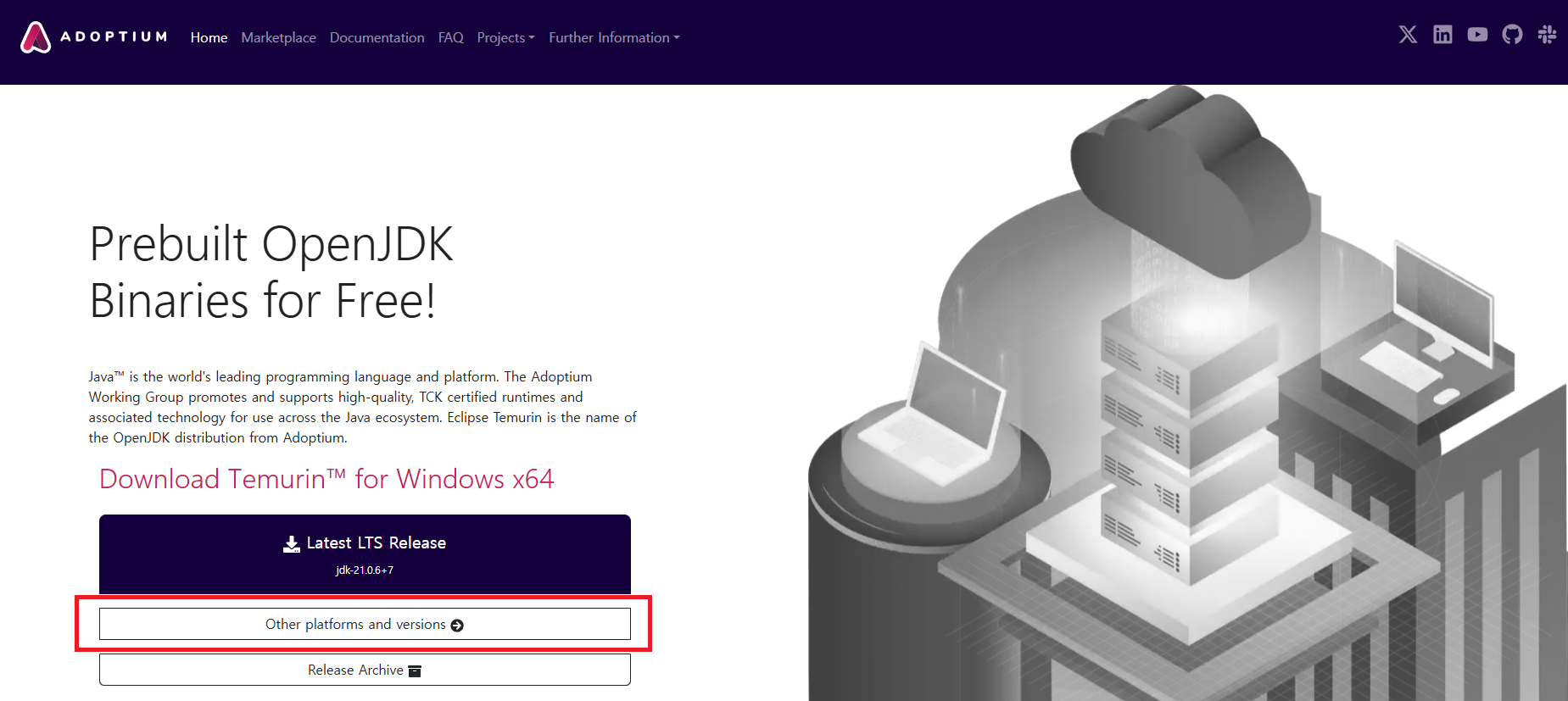Screen dimensions: 1568x701
Task: Open Adoptium's LinkedIn page
Action: coord(1442,34)
